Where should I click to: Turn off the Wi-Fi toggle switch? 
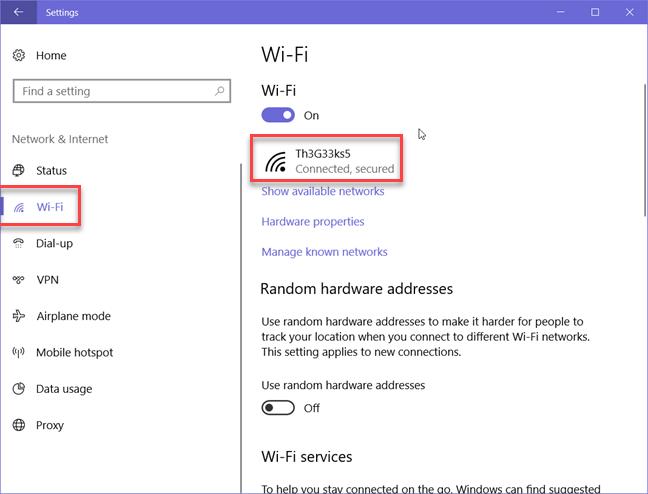(x=278, y=115)
